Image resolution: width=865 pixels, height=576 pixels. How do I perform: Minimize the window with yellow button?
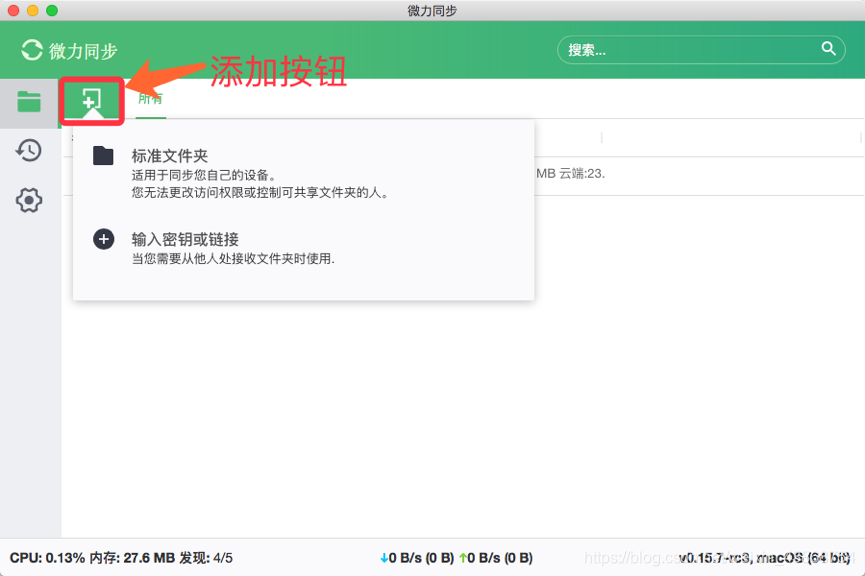33,10
